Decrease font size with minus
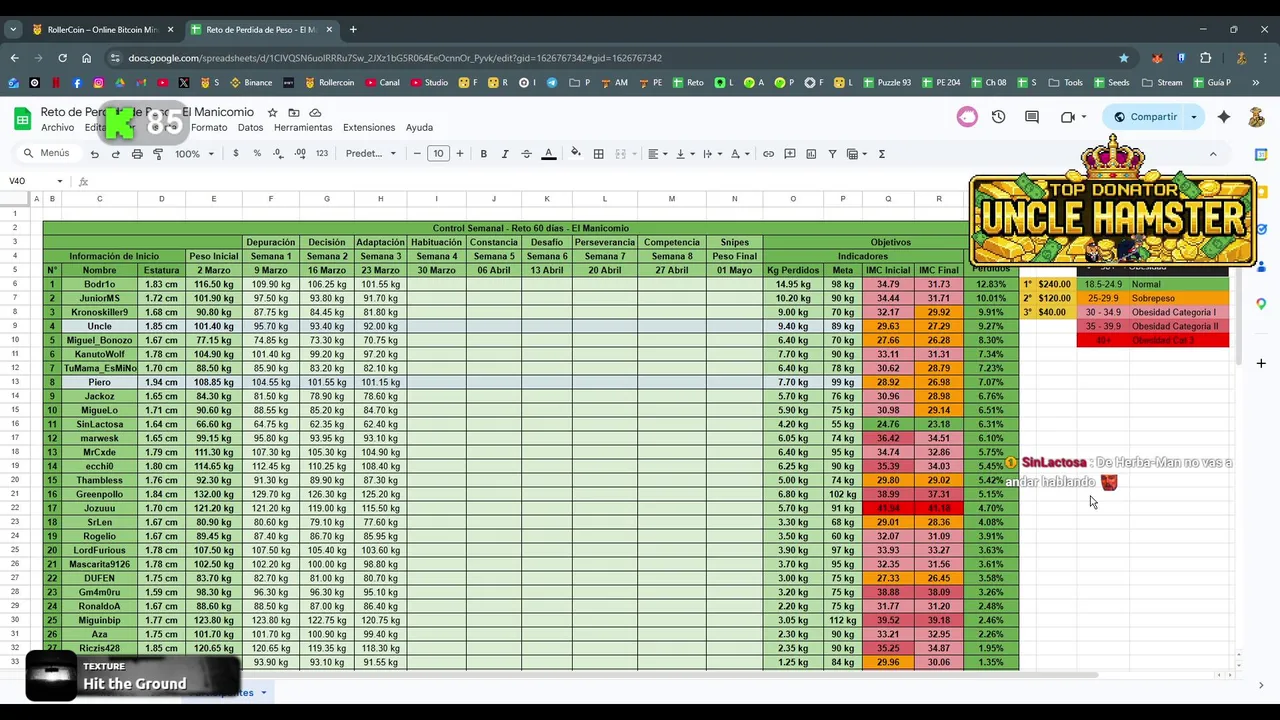Screen dimensions: 1280x720 [417, 154]
